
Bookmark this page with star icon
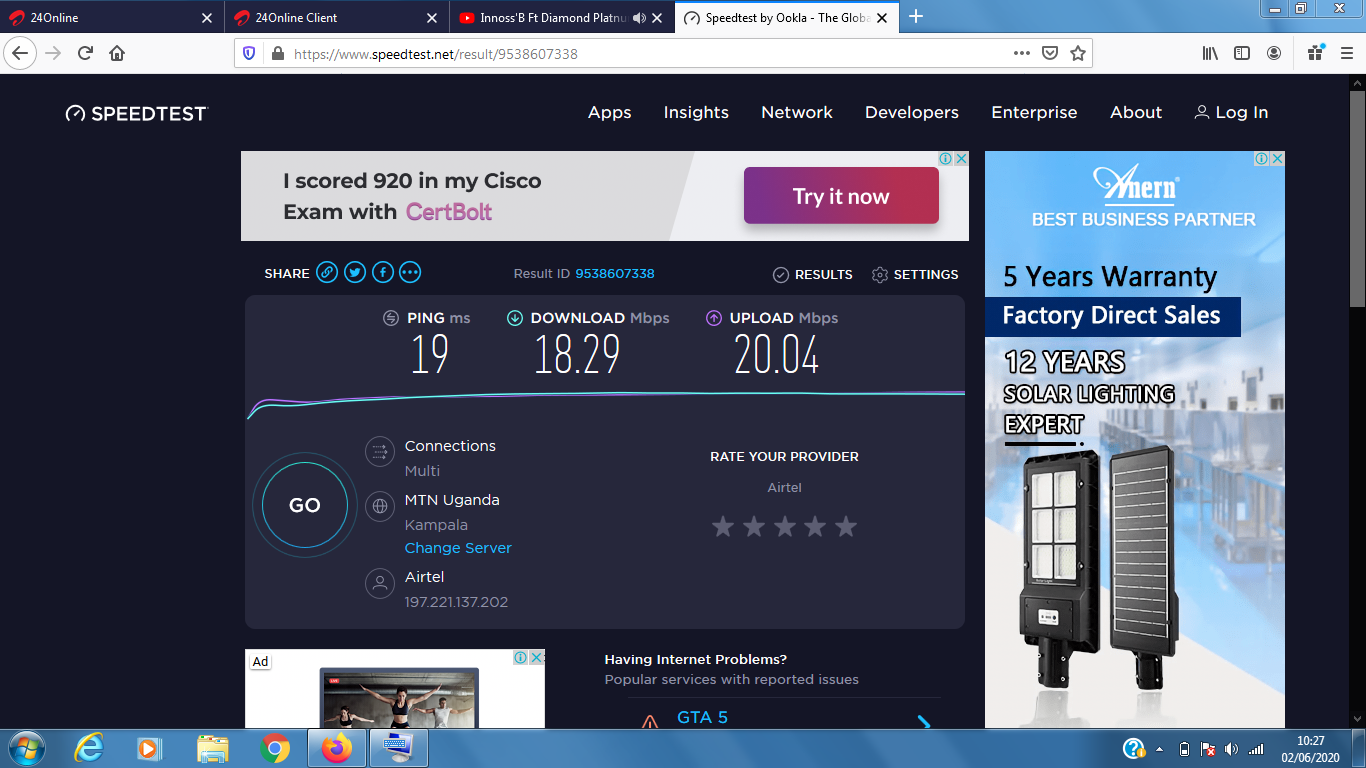coord(1078,54)
